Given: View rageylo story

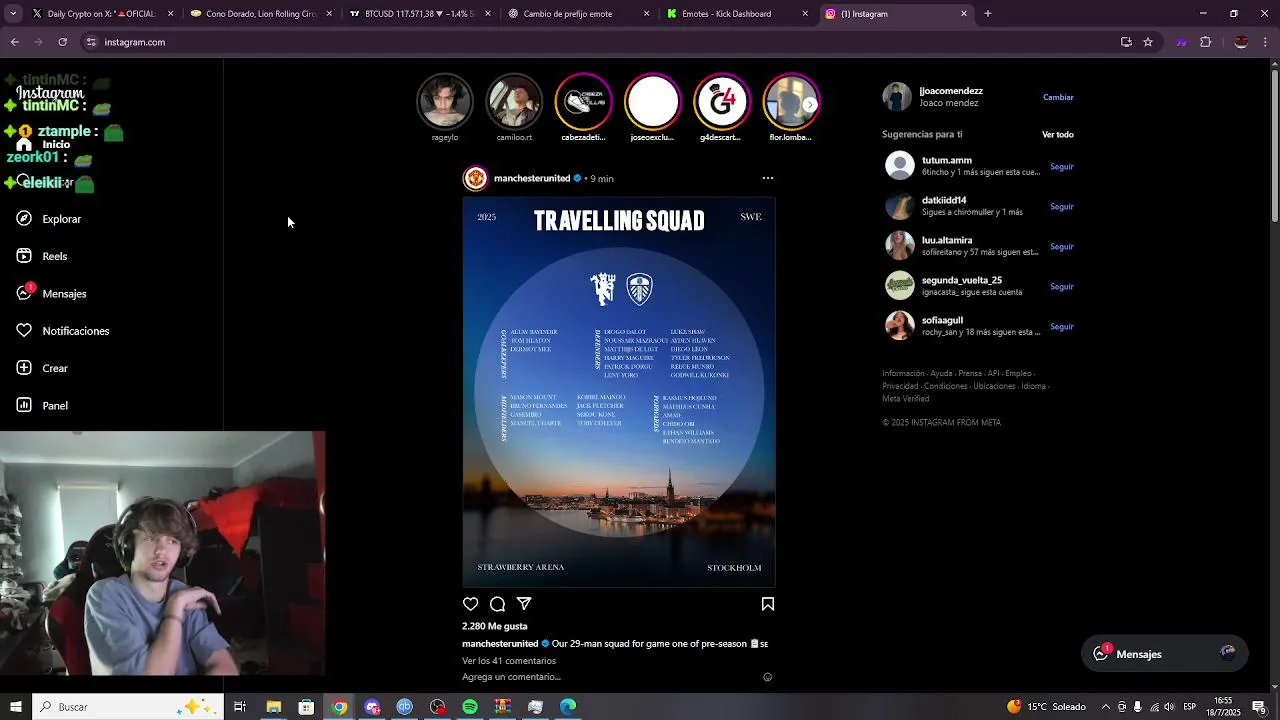Looking at the screenshot, I should (x=445, y=101).
